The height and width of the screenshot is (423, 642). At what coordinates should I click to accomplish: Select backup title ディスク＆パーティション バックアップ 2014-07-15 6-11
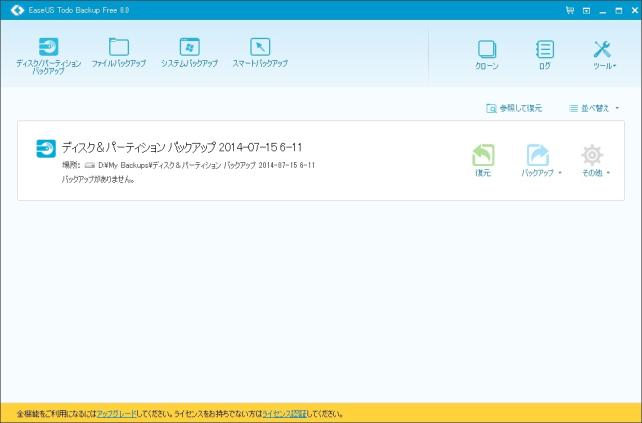click(x=182, y=147)
